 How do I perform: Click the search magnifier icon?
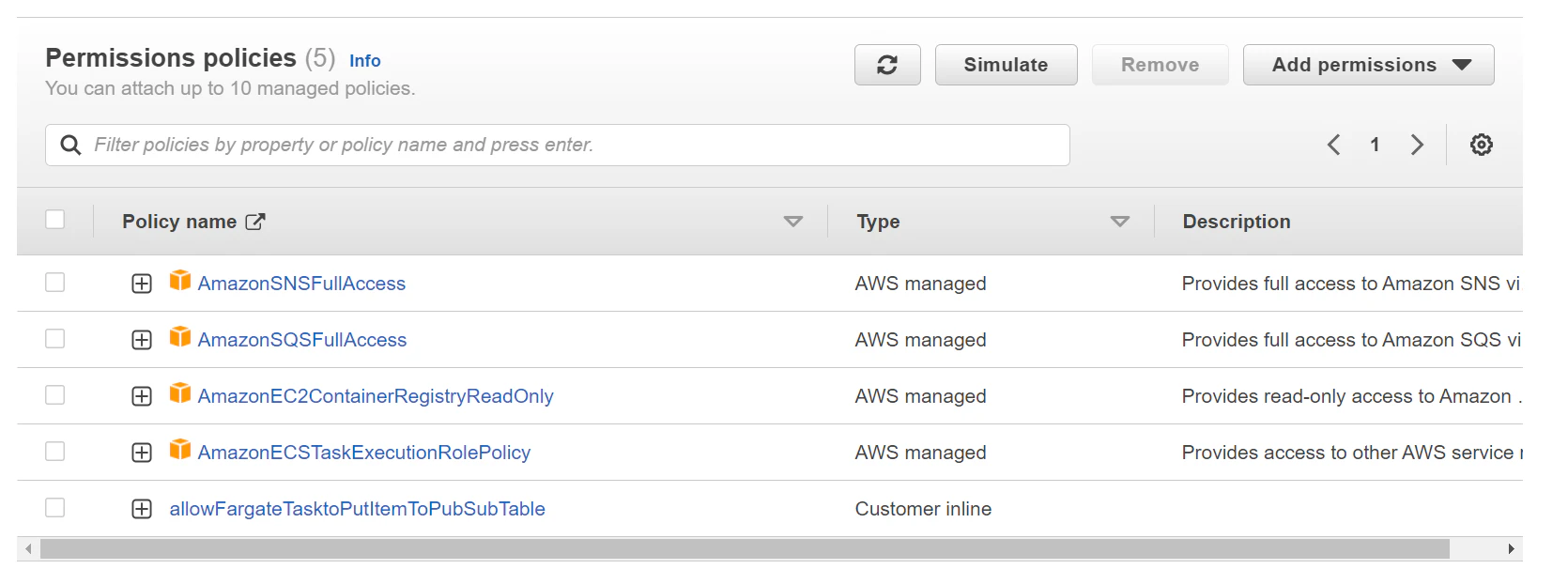[70, 145]
